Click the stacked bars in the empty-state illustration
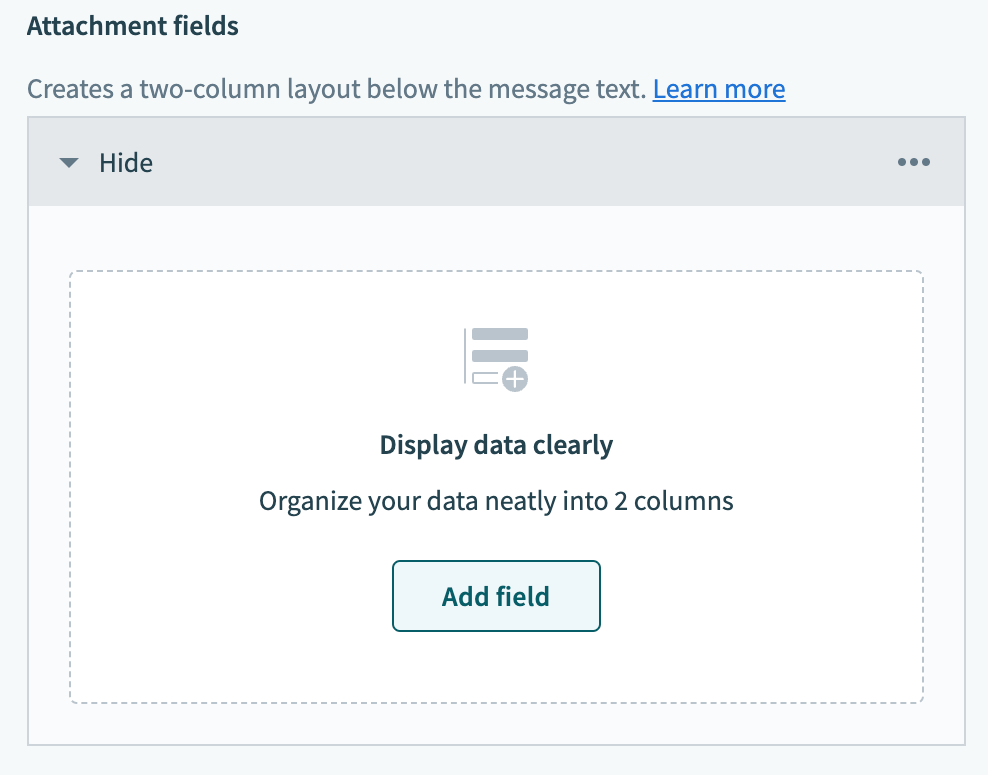Image resolution: width=988 pixels, height=775 pixels. tap(499, 340)
